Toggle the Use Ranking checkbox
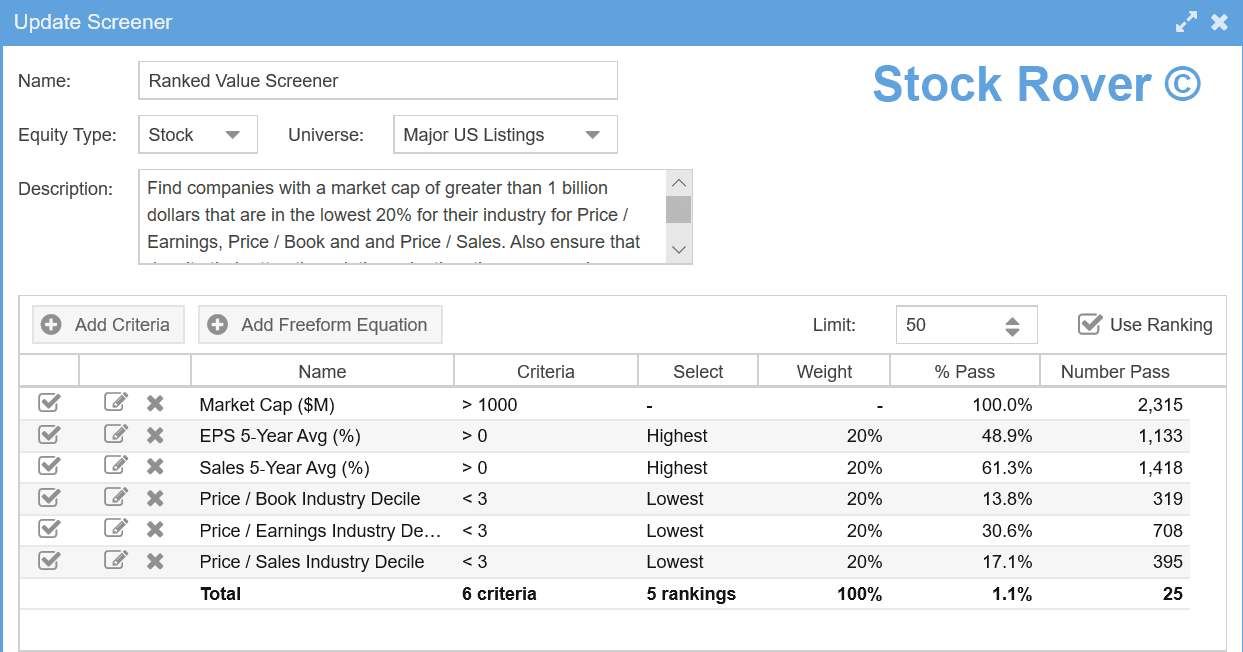 (x=1090, y=325)
